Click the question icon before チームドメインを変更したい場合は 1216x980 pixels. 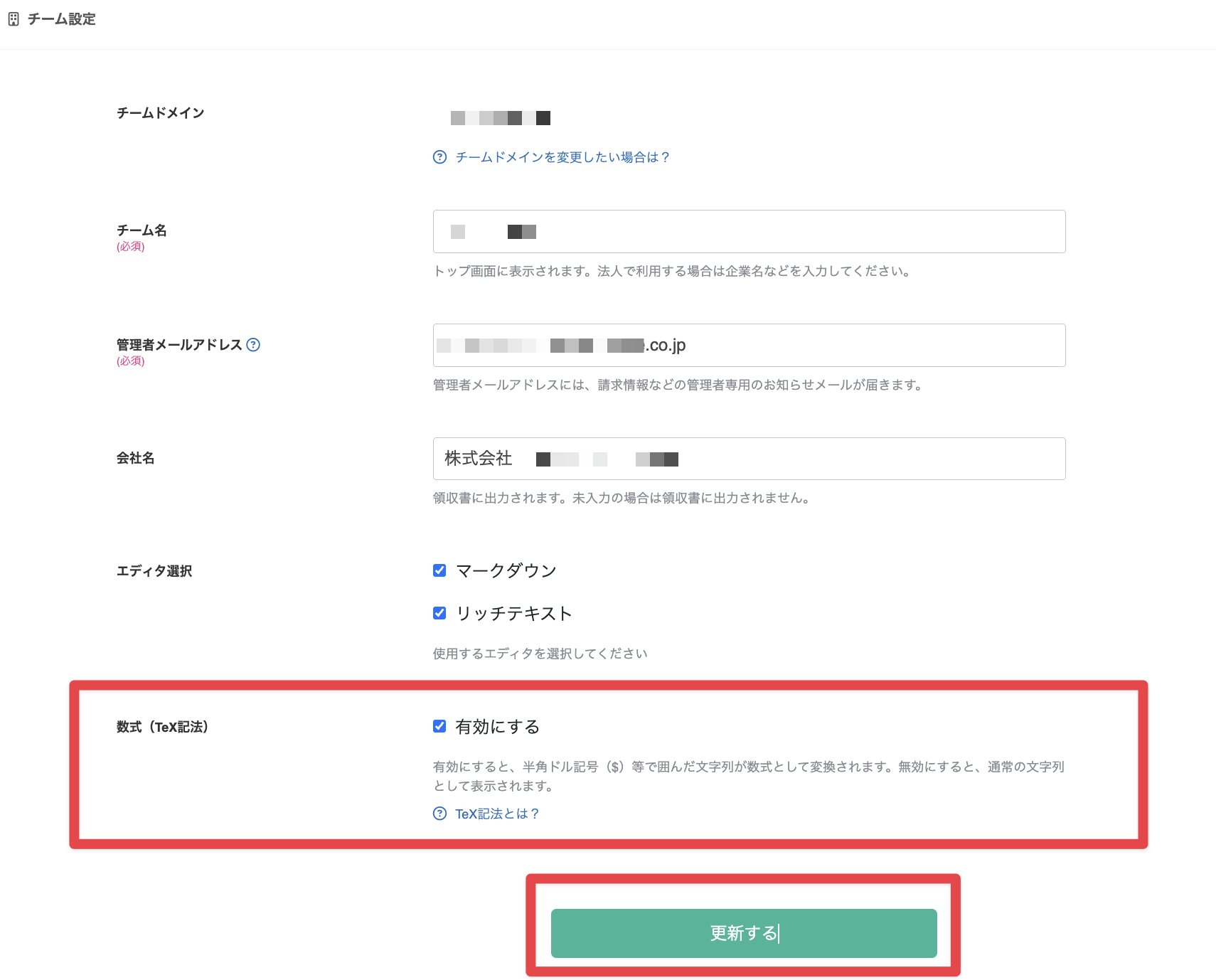(x=440, y=157)
